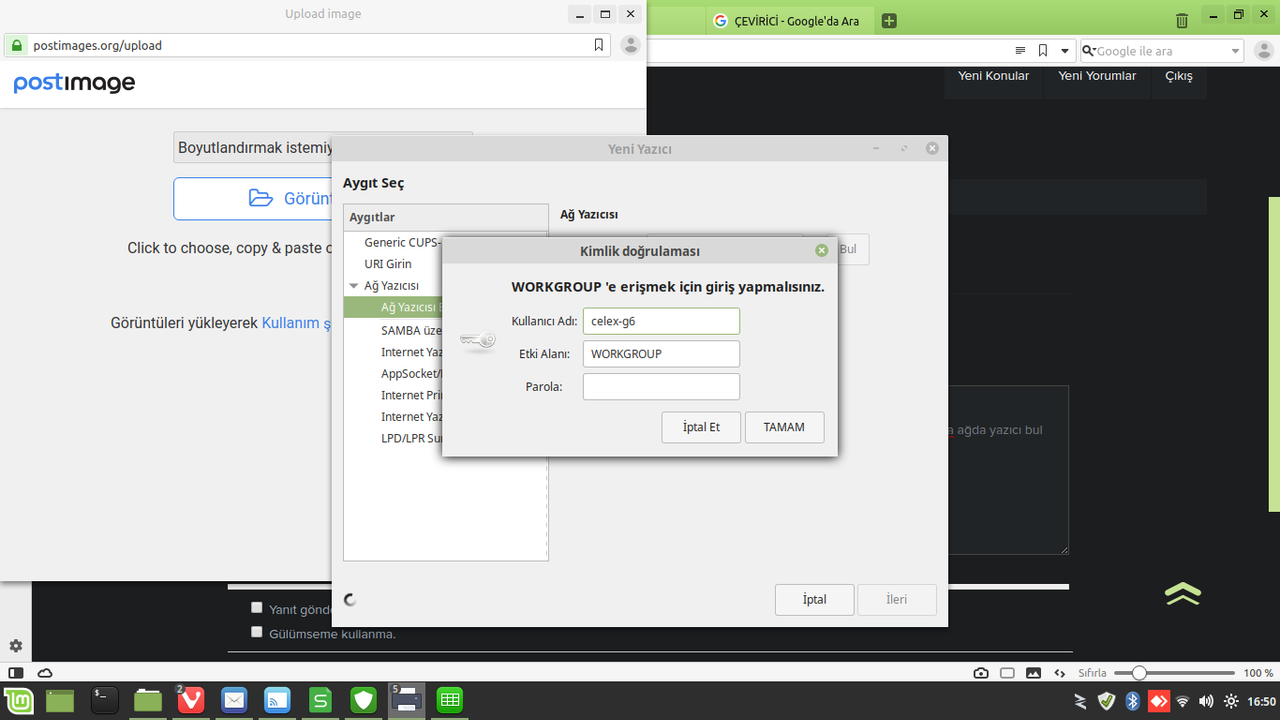Click İptal Et in authentication dialog

[701, 427]
